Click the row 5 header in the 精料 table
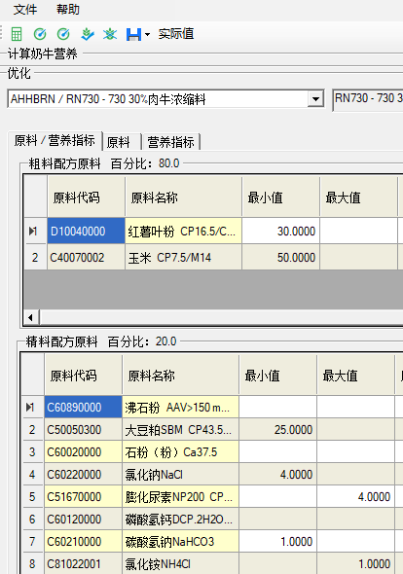The width and height of the screenshot is (403, 574). pyautogui.click(x=33, y=497)
